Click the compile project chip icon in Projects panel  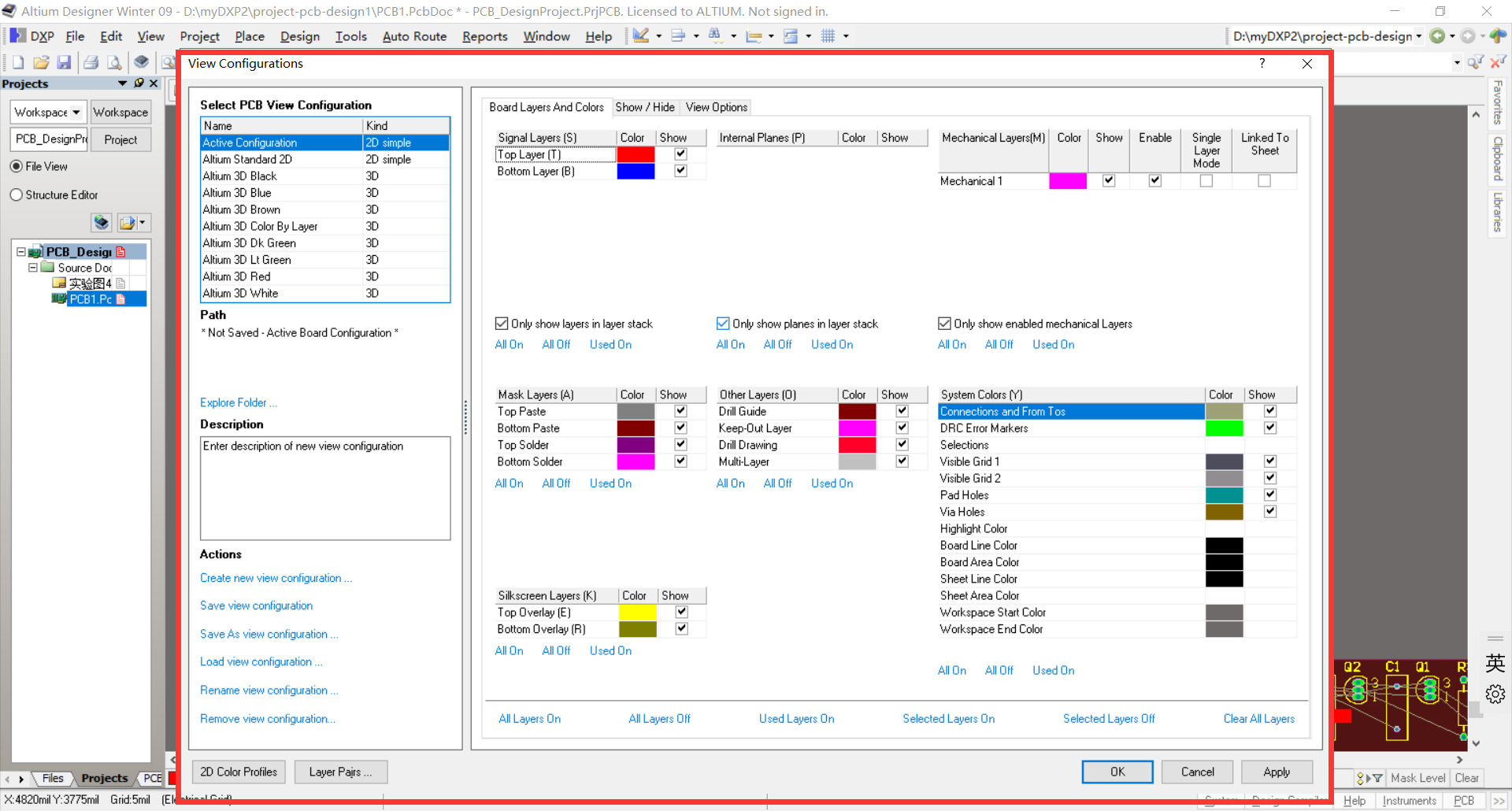[x=102, y=223]
